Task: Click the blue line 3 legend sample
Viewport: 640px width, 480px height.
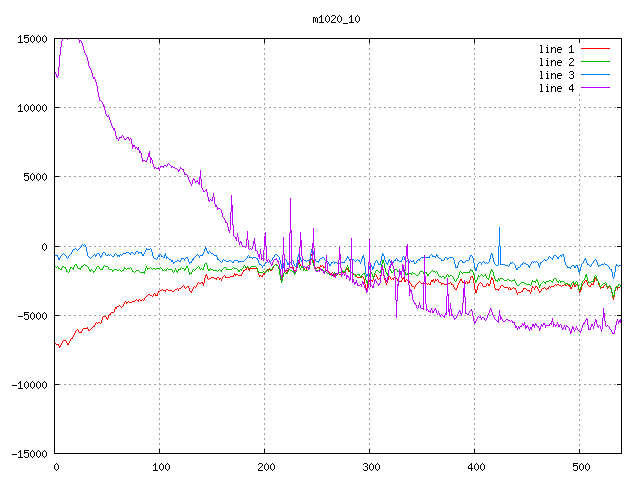Action: (x=596, y=75)
